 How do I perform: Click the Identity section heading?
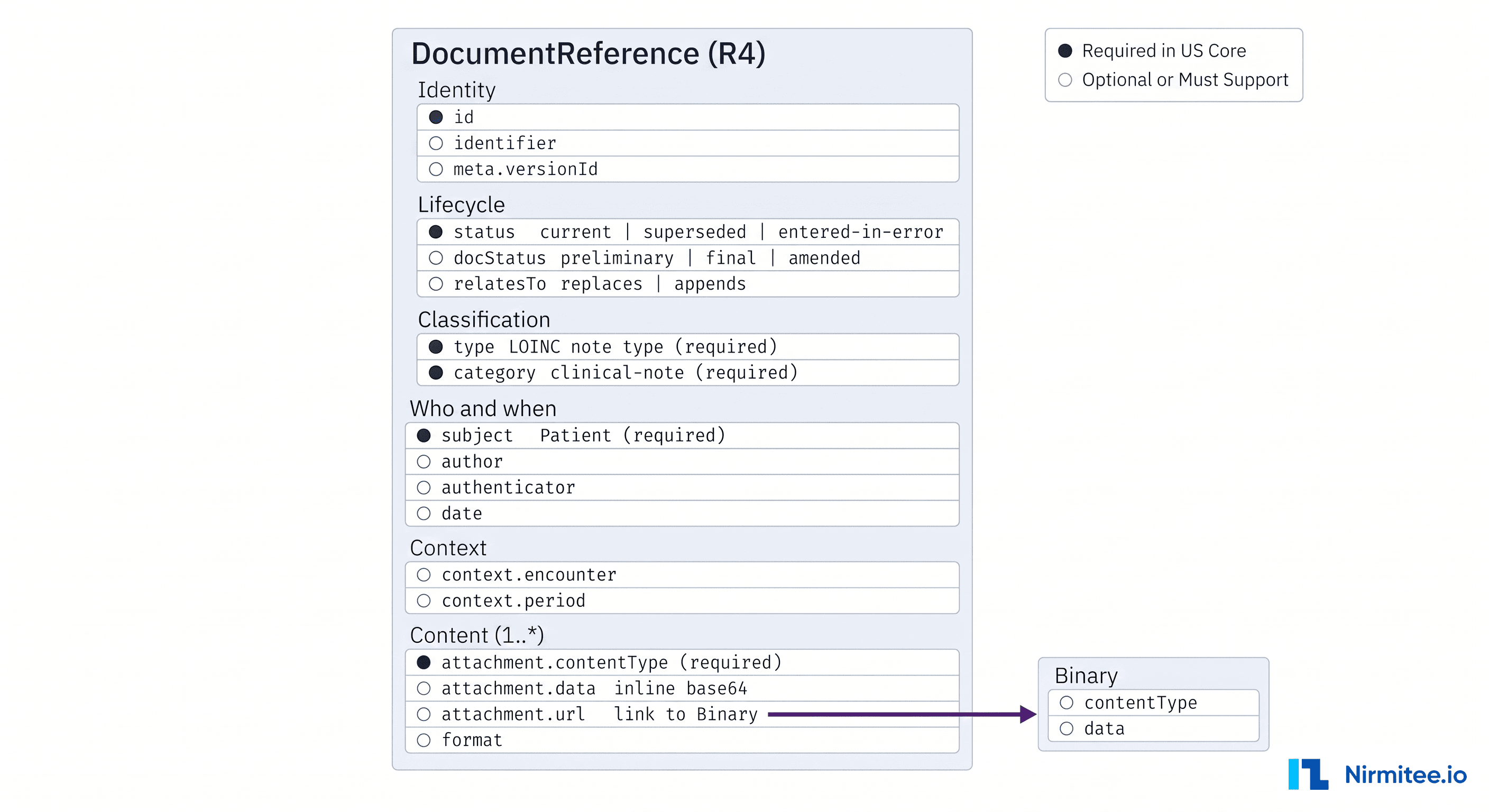[457, 90]
